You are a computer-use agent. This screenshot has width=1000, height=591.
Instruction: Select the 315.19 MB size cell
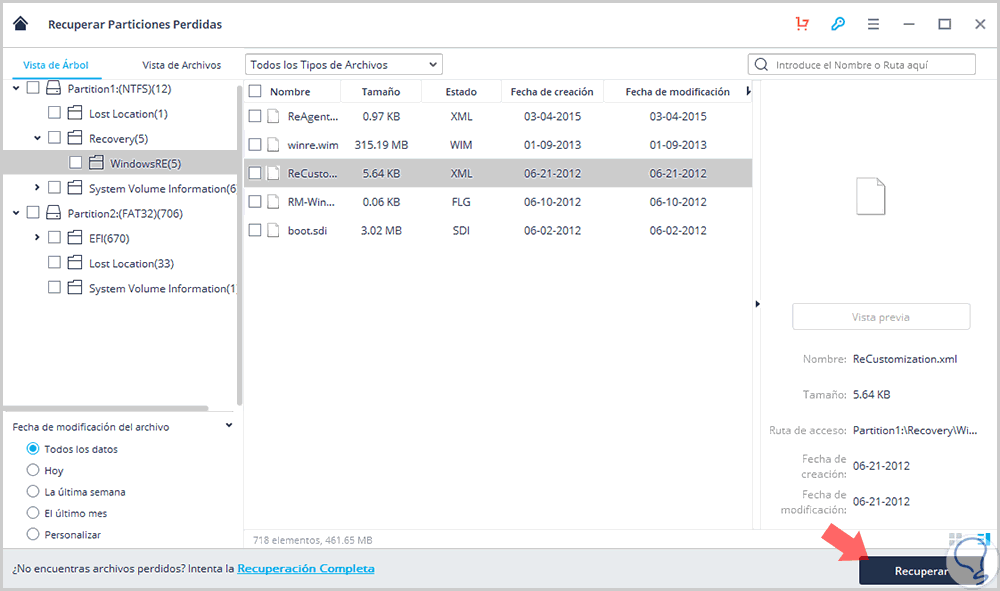(x=381, y=145)
